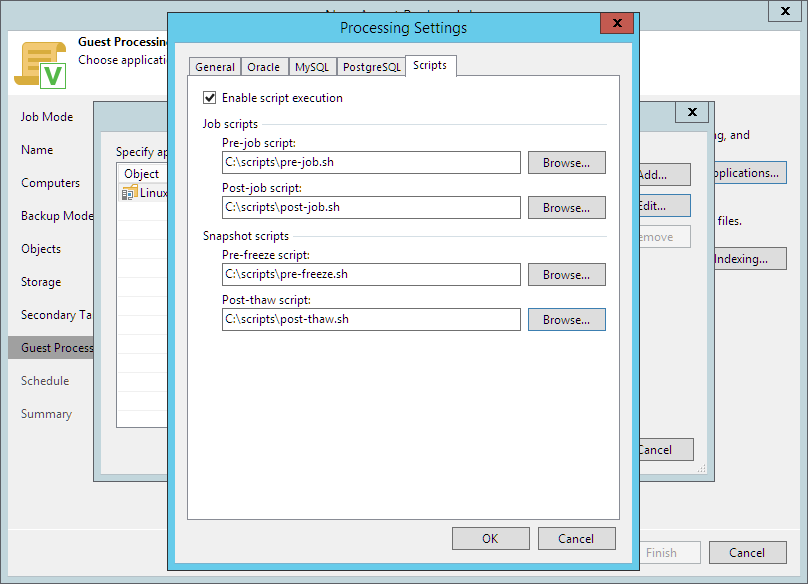Browse for the Post-thaw script
This screenshot has height=584, width=808.
(566, 319)
